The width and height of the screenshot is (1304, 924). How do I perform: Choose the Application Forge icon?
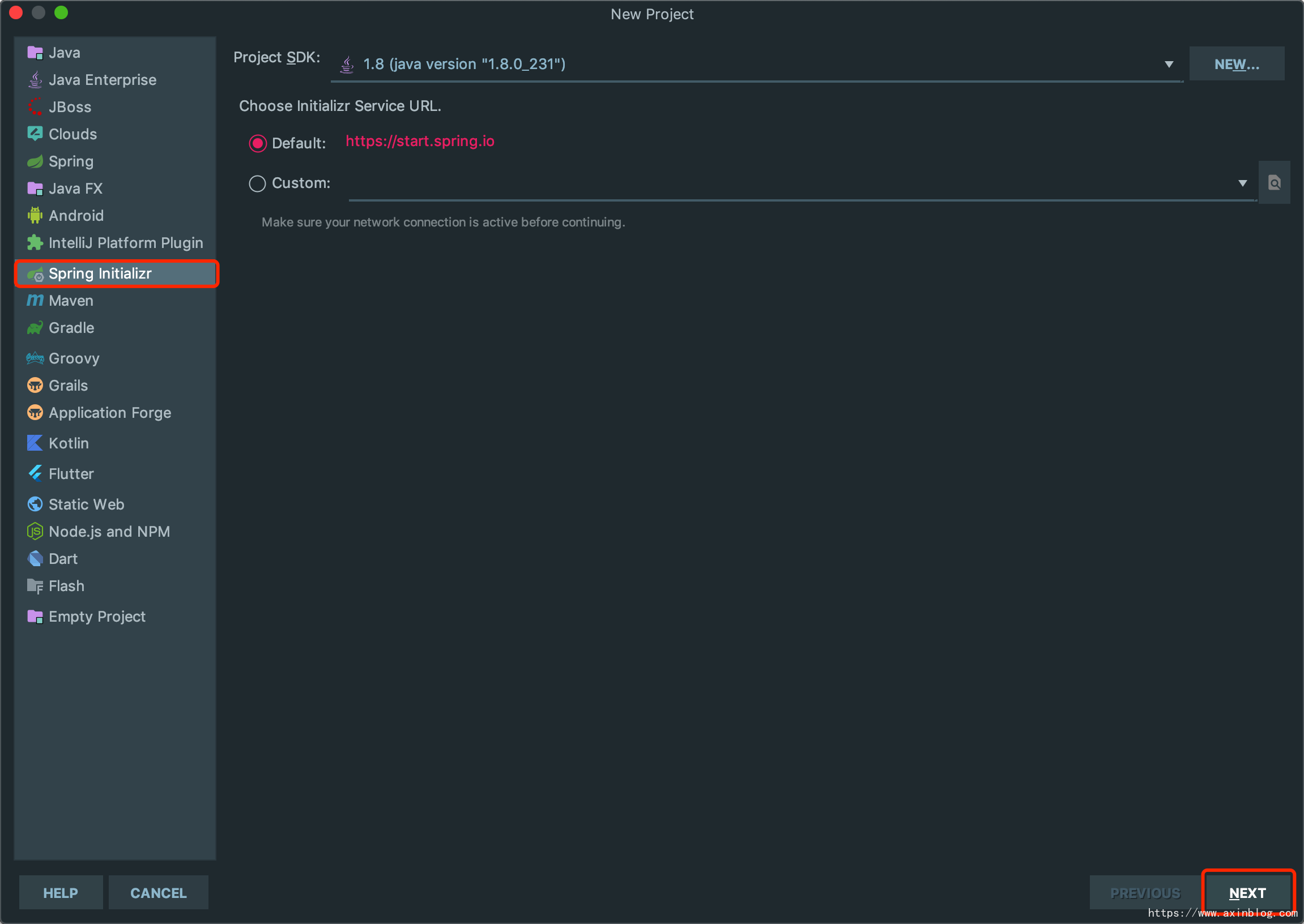pyautogui.click(x=35, y=413)
